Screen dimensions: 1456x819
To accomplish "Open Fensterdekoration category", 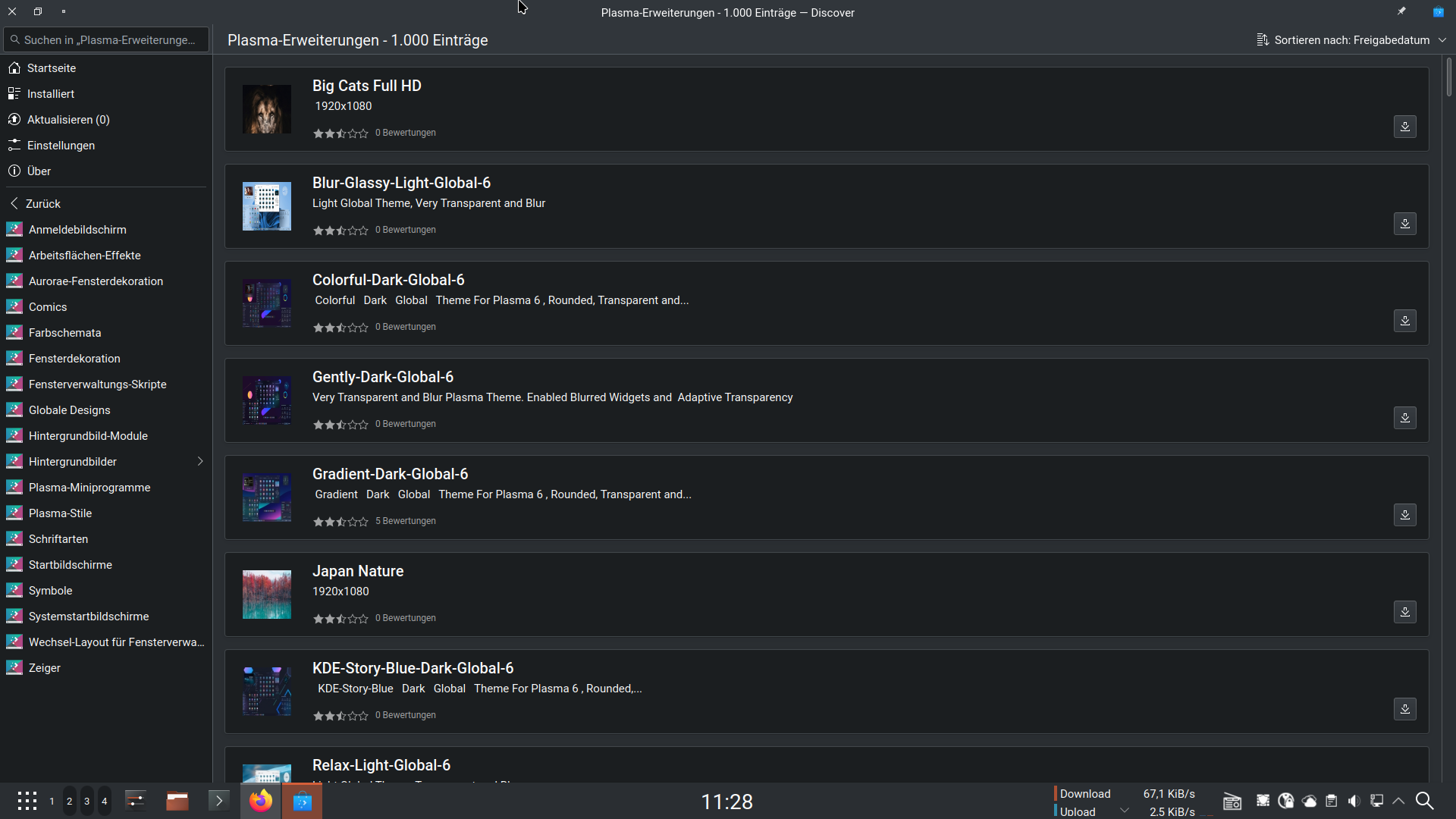I will [106, 359].
